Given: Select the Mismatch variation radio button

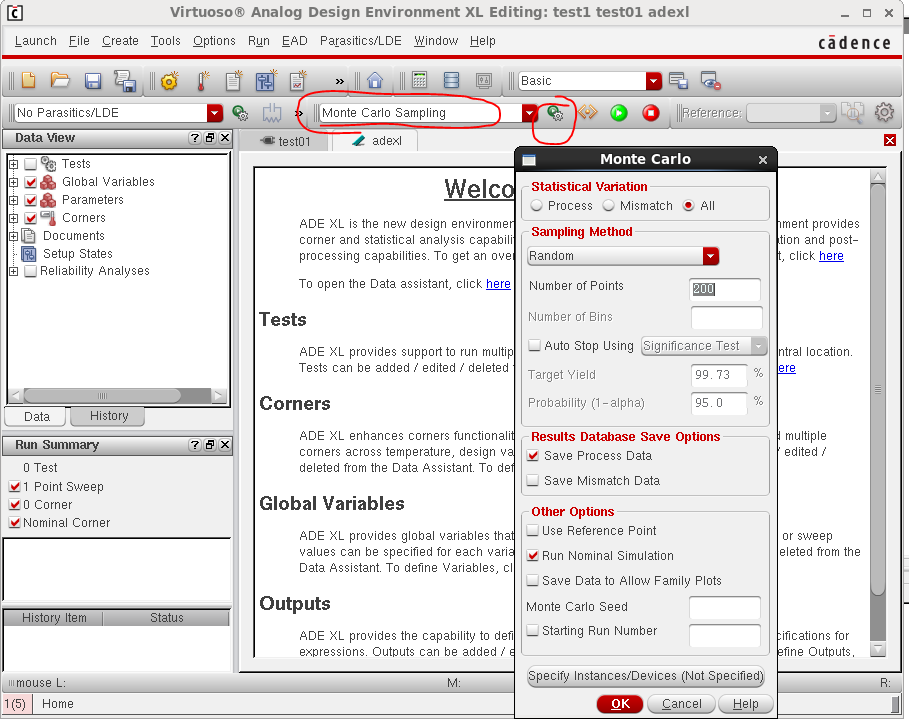Looking at the screenshot, I should 608,206.
